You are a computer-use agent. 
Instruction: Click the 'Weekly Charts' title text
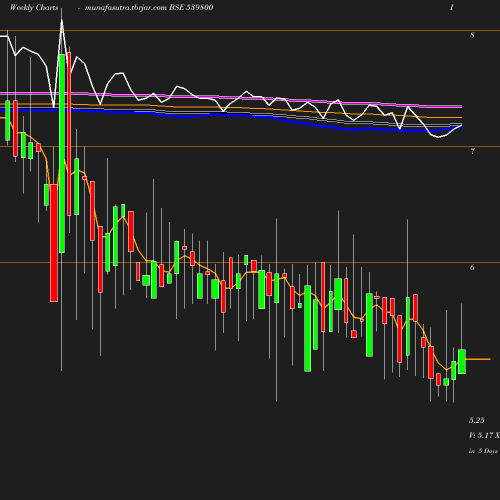pos(34,7)
